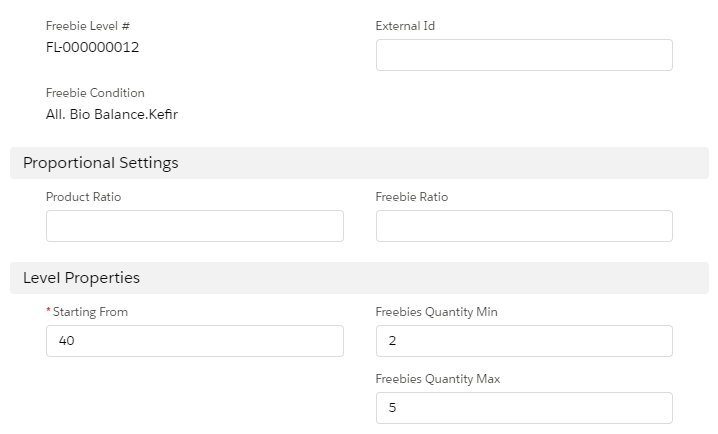Click the Product Ratio label

click(83, 197)
